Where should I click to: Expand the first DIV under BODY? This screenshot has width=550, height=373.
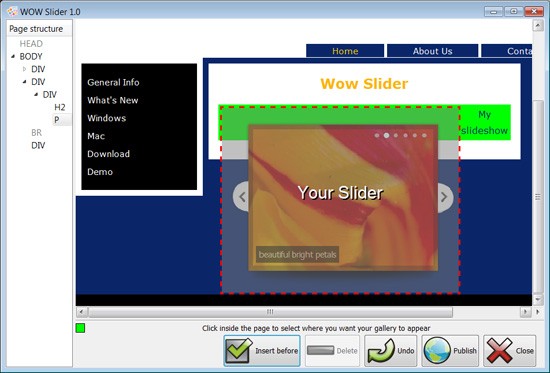[25, 69]
